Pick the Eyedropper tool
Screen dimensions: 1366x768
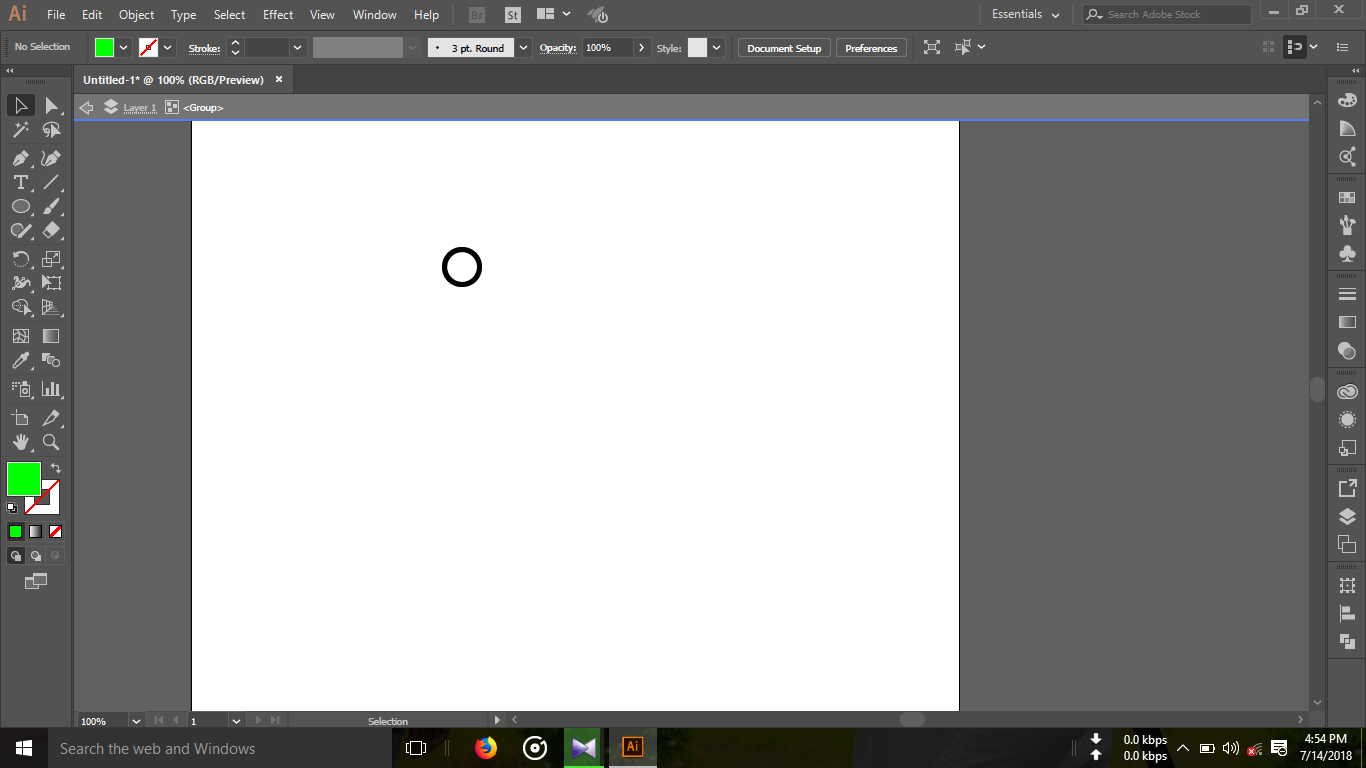coord(20,360)
